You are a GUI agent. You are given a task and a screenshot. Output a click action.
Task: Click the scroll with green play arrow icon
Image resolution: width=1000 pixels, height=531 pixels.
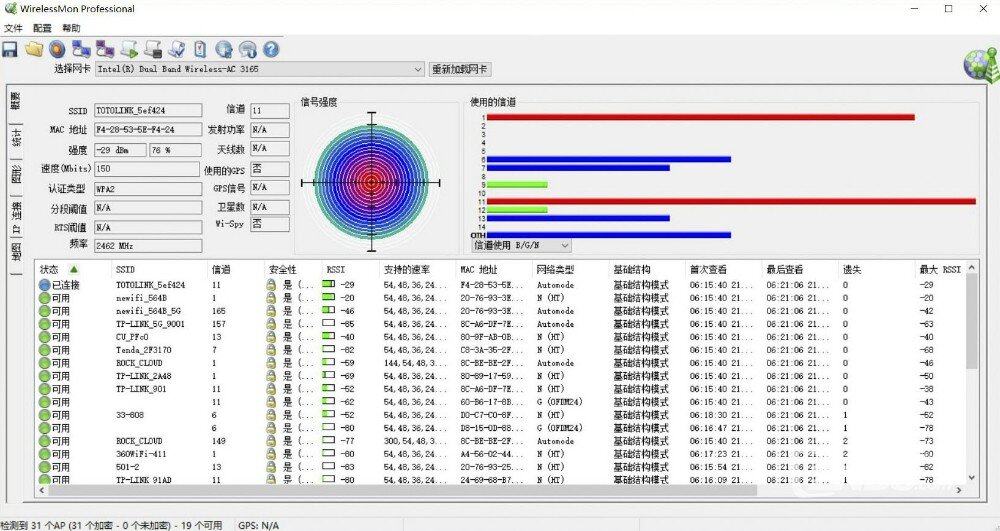click(129, 49)
